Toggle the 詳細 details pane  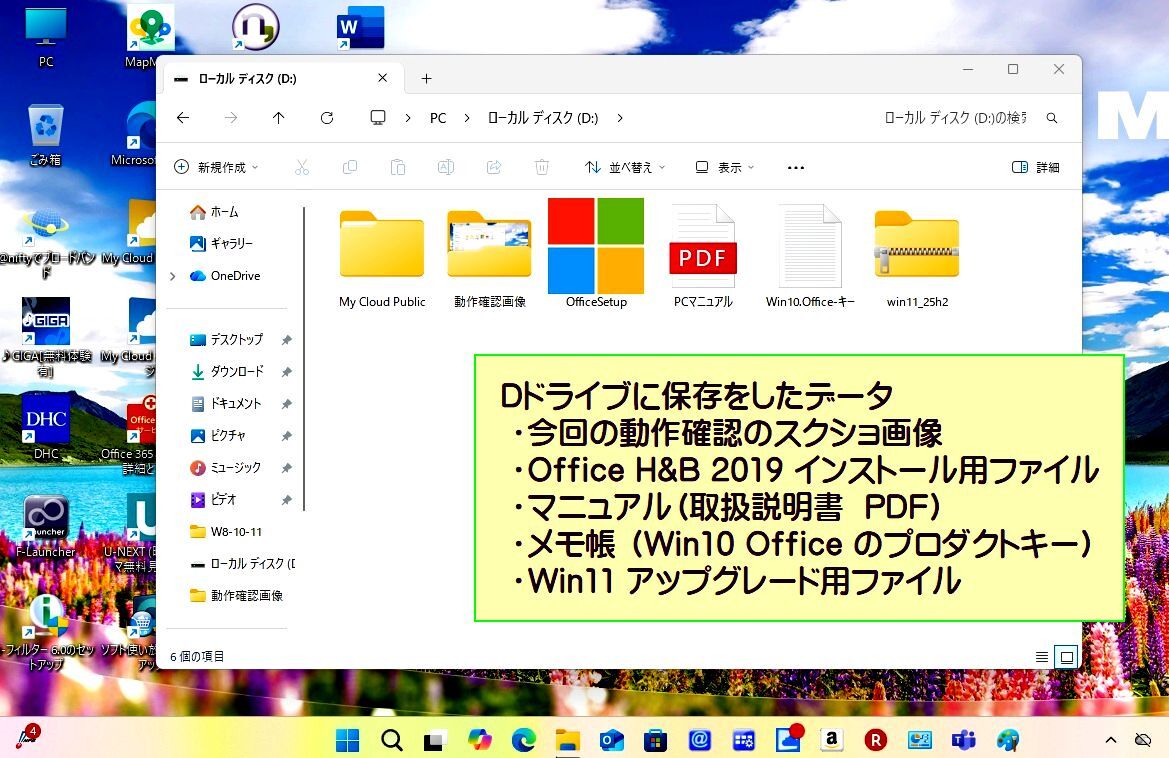pyautogui.click(x=1036, y=167)
